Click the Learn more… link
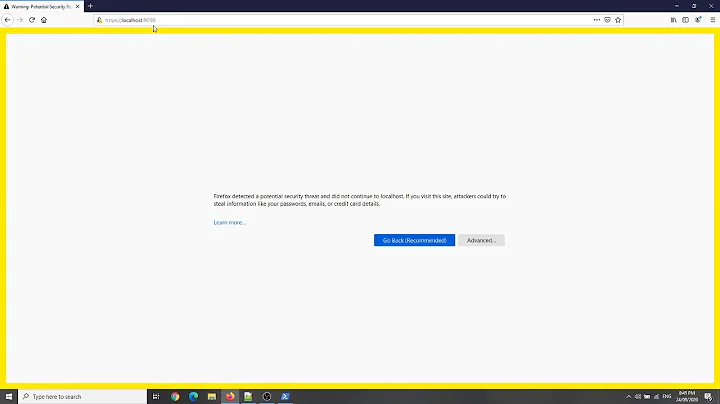 (230, 222)
